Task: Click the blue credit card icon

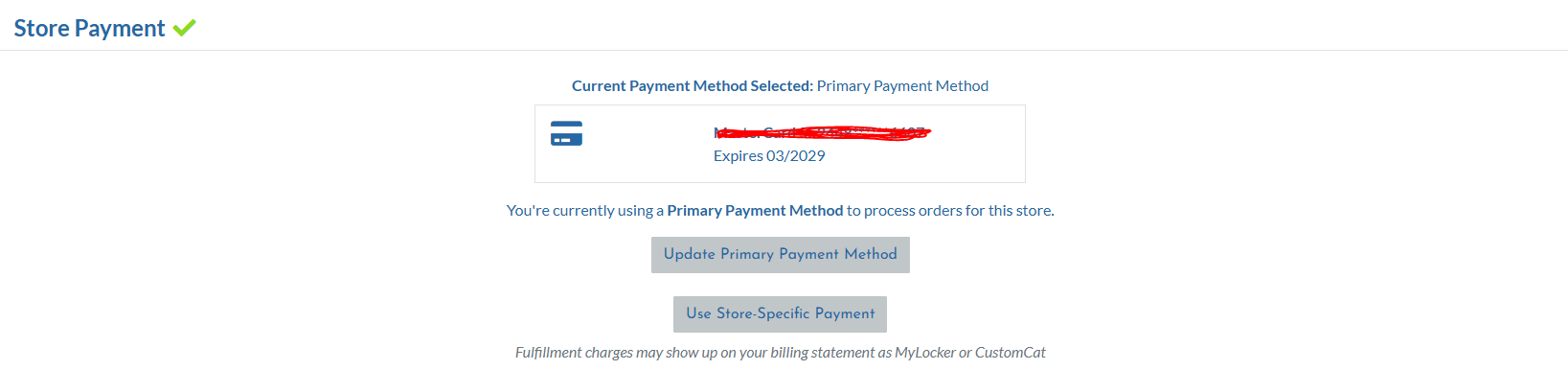Action: 566,133
